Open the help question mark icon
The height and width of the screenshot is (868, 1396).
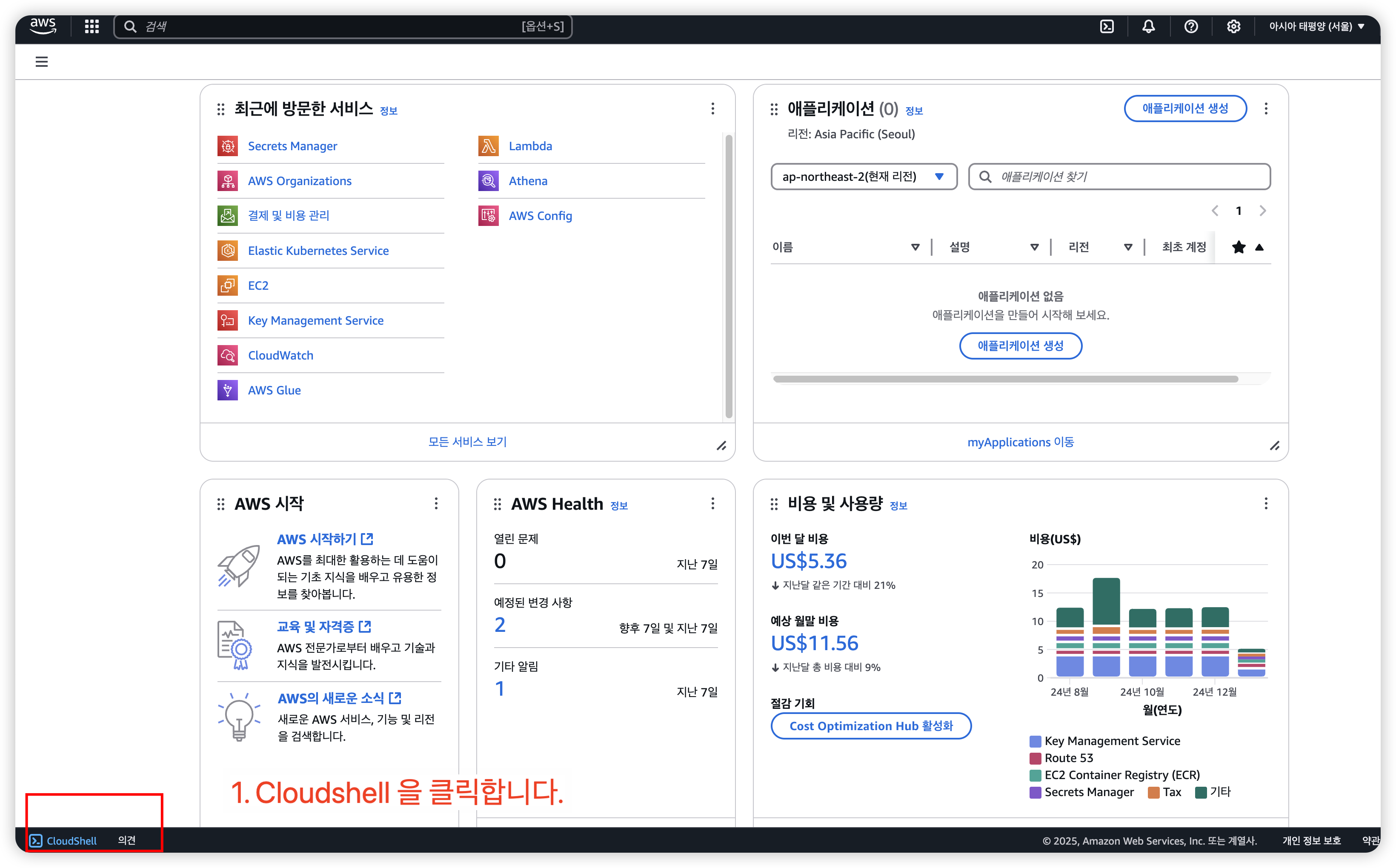(1191, 26)
